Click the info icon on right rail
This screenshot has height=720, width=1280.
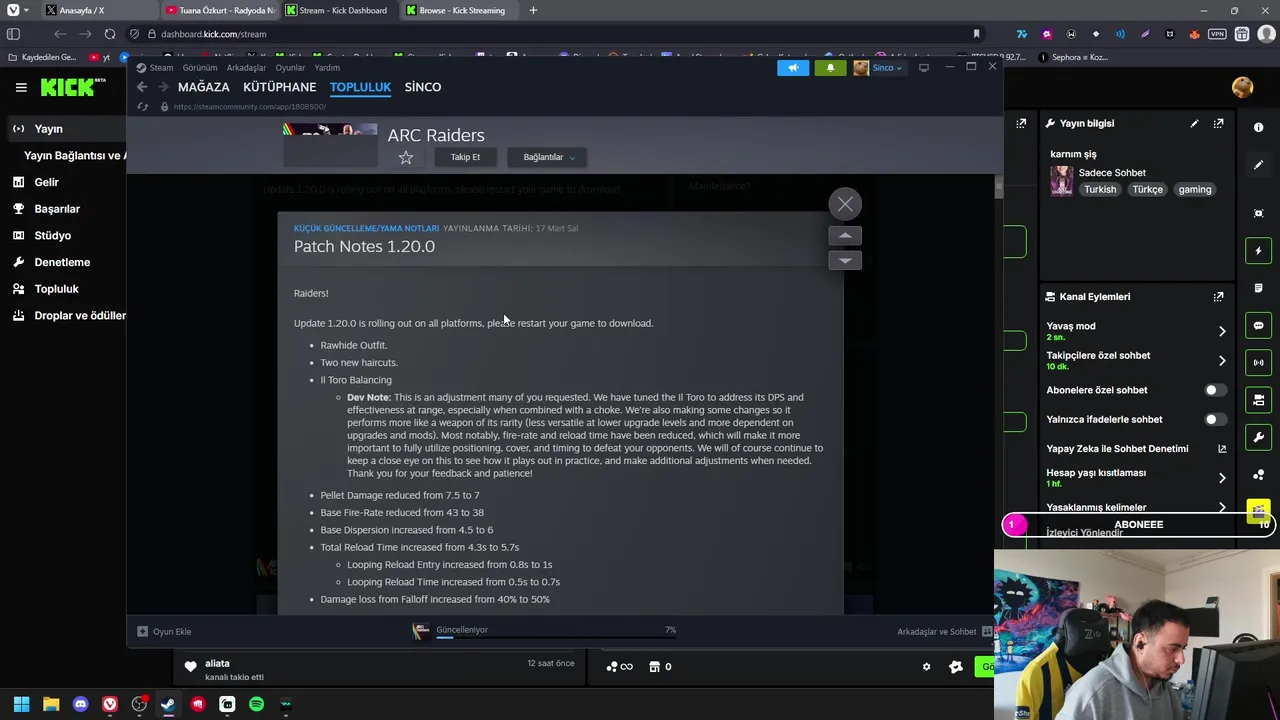[x=1258, y=127]
